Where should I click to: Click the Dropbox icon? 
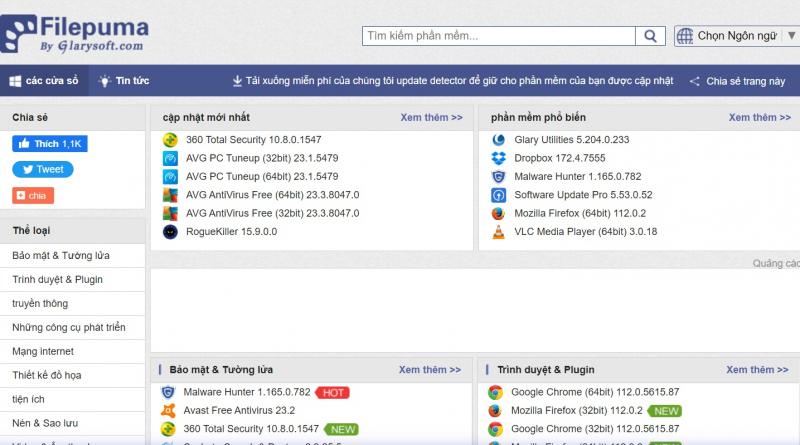tap(498, 158)
